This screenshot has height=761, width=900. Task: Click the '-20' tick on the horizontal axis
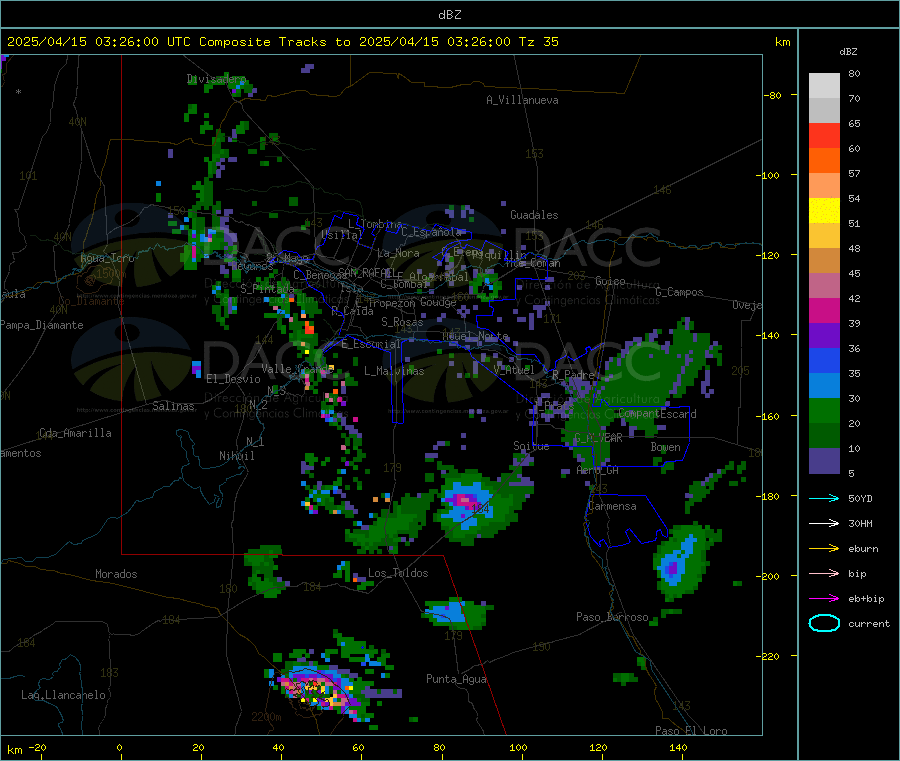pos(38,747)
